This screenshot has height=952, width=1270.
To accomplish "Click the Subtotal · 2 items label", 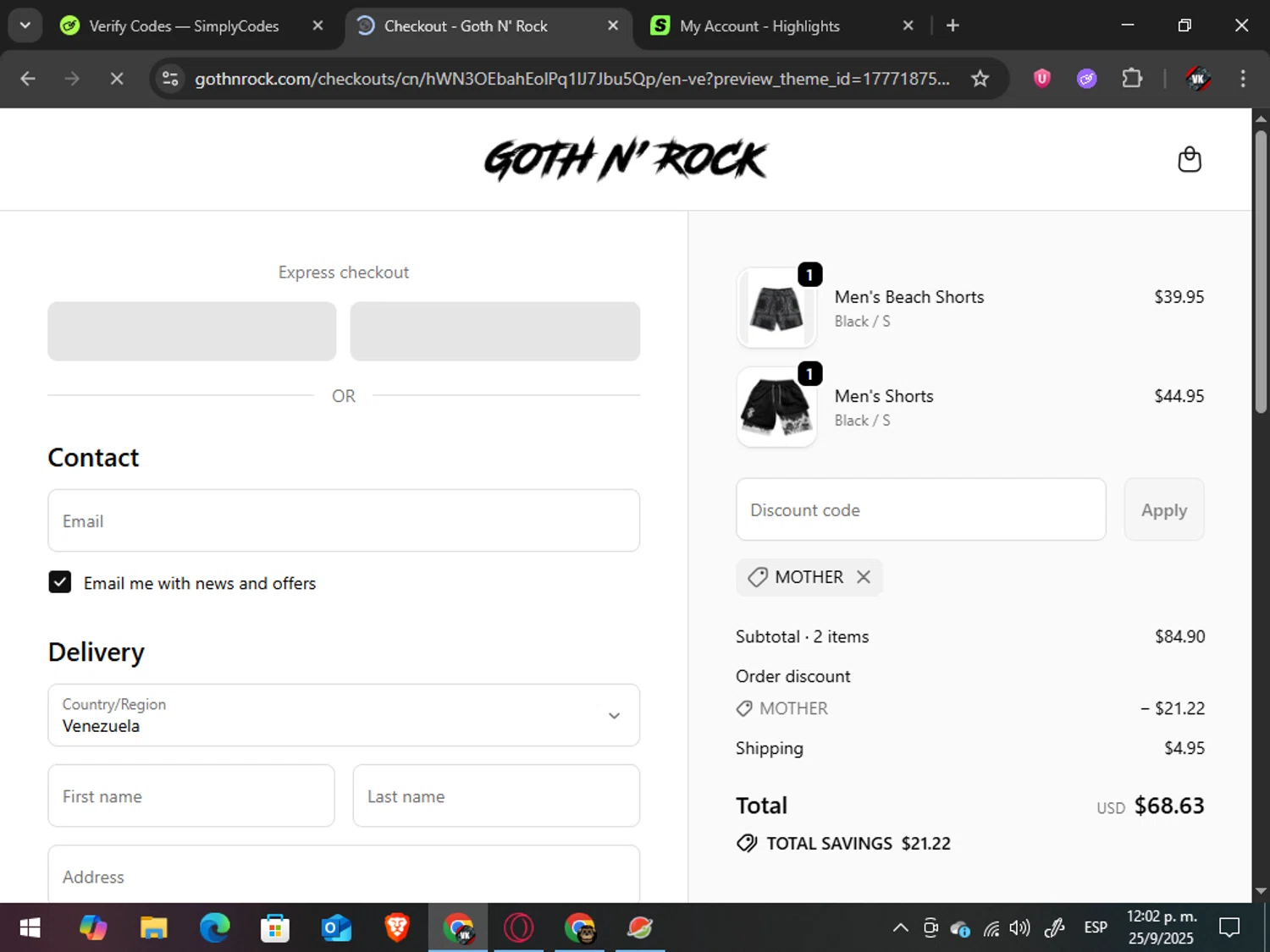I will 803,636.
